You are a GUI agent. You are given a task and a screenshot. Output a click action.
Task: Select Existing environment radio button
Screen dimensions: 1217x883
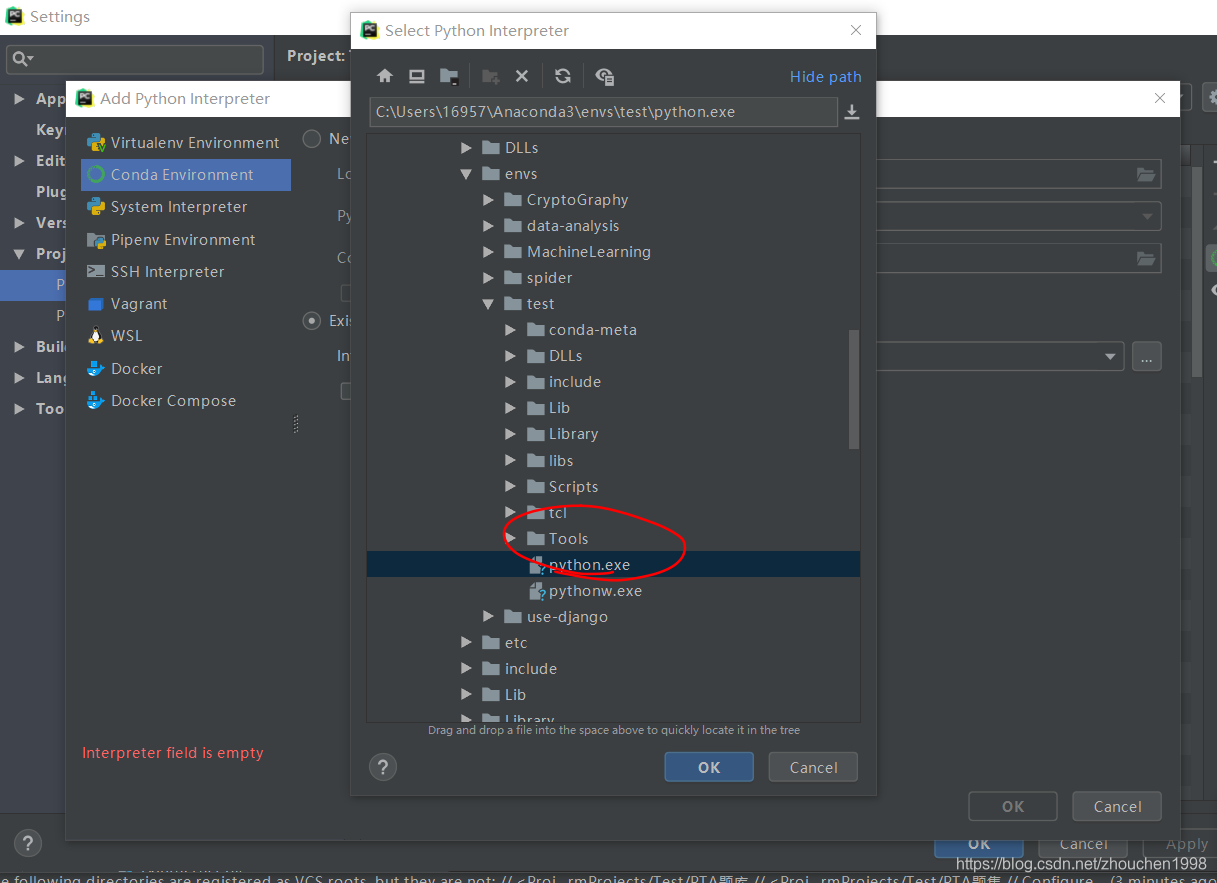312,321
